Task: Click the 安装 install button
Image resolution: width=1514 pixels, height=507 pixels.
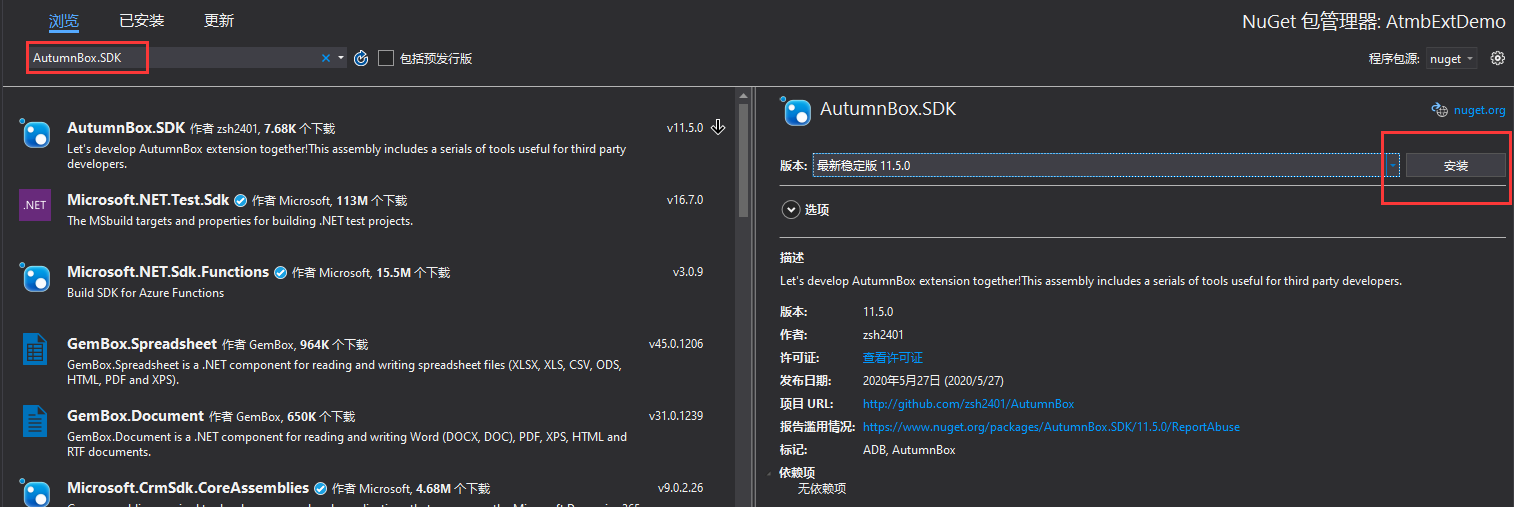Action: tap(1455, 166)
